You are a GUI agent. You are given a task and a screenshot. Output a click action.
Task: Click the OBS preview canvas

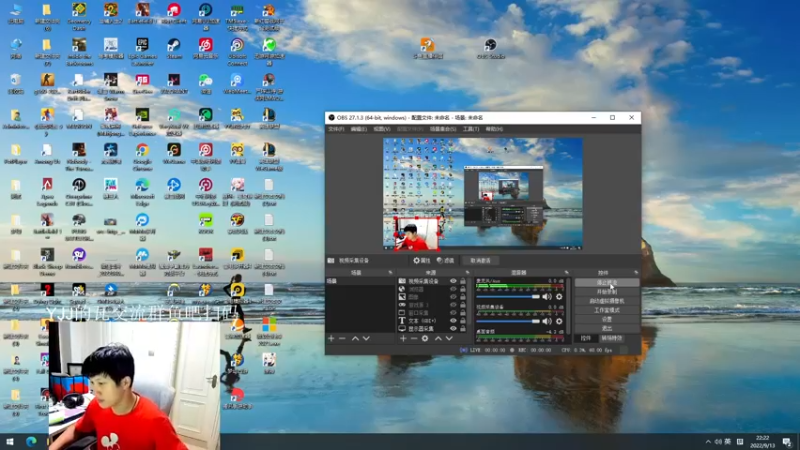(483, 194)
